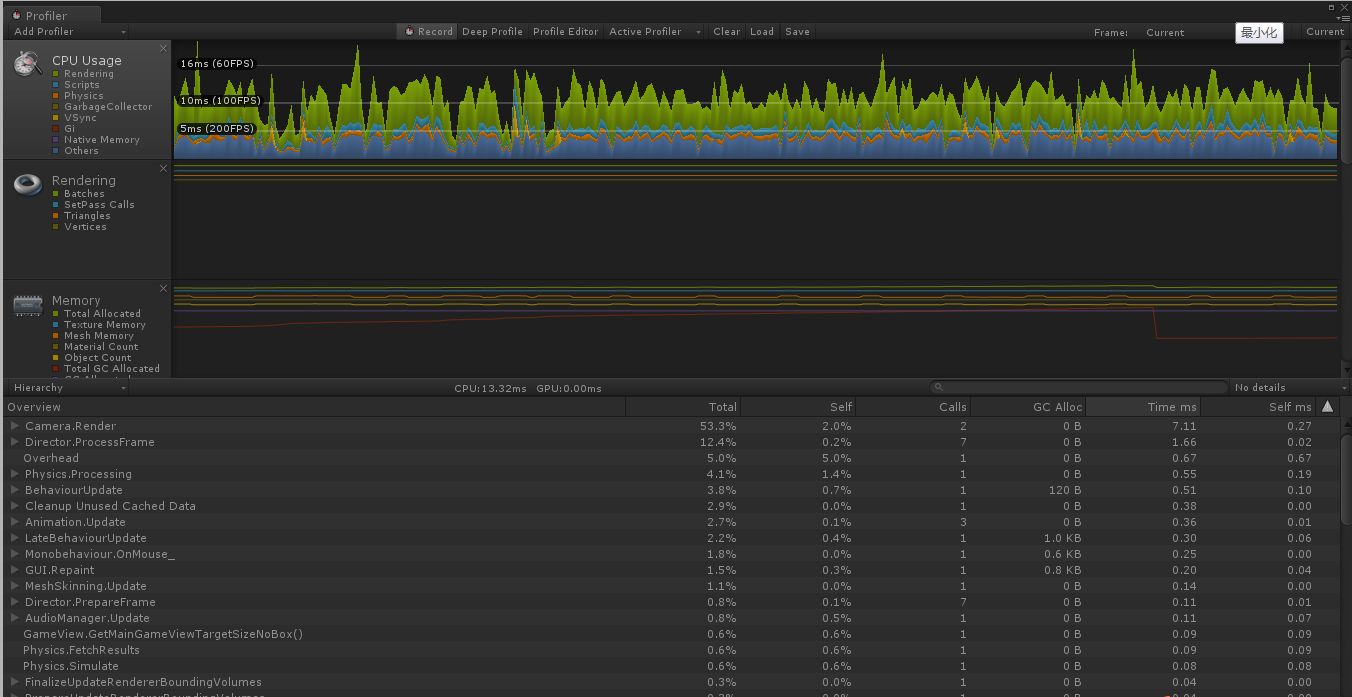The width and height of the screenshot is (1352, 697).
Task: Expand the AudioManager.Update row
Action: click(15, 618)
